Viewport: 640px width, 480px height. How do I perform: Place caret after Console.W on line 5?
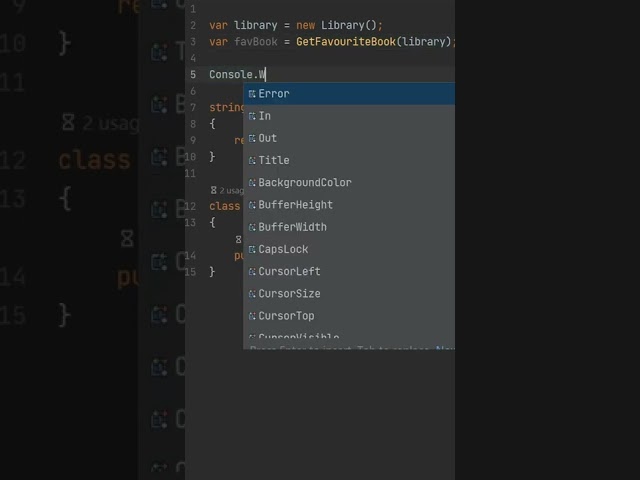[266, 75]
